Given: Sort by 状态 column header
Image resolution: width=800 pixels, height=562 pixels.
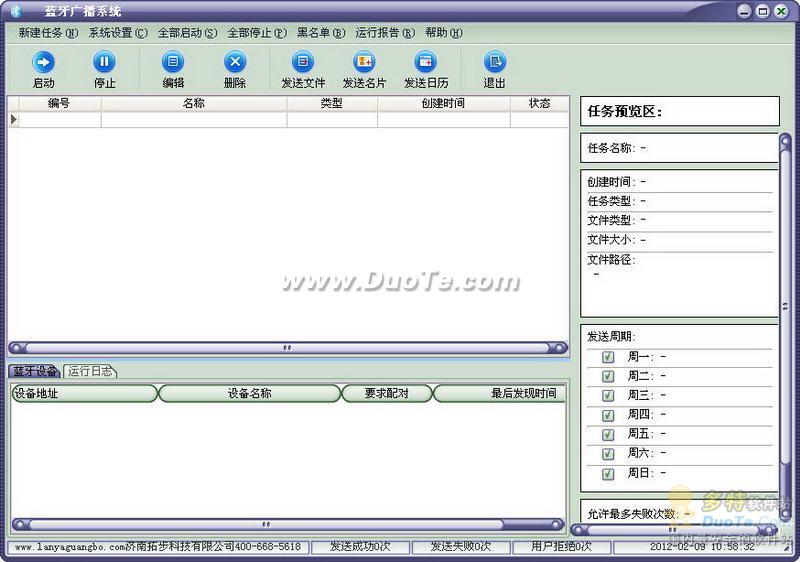Looking at the screenshot, I should pyautogui.click(x=539, y=104).
